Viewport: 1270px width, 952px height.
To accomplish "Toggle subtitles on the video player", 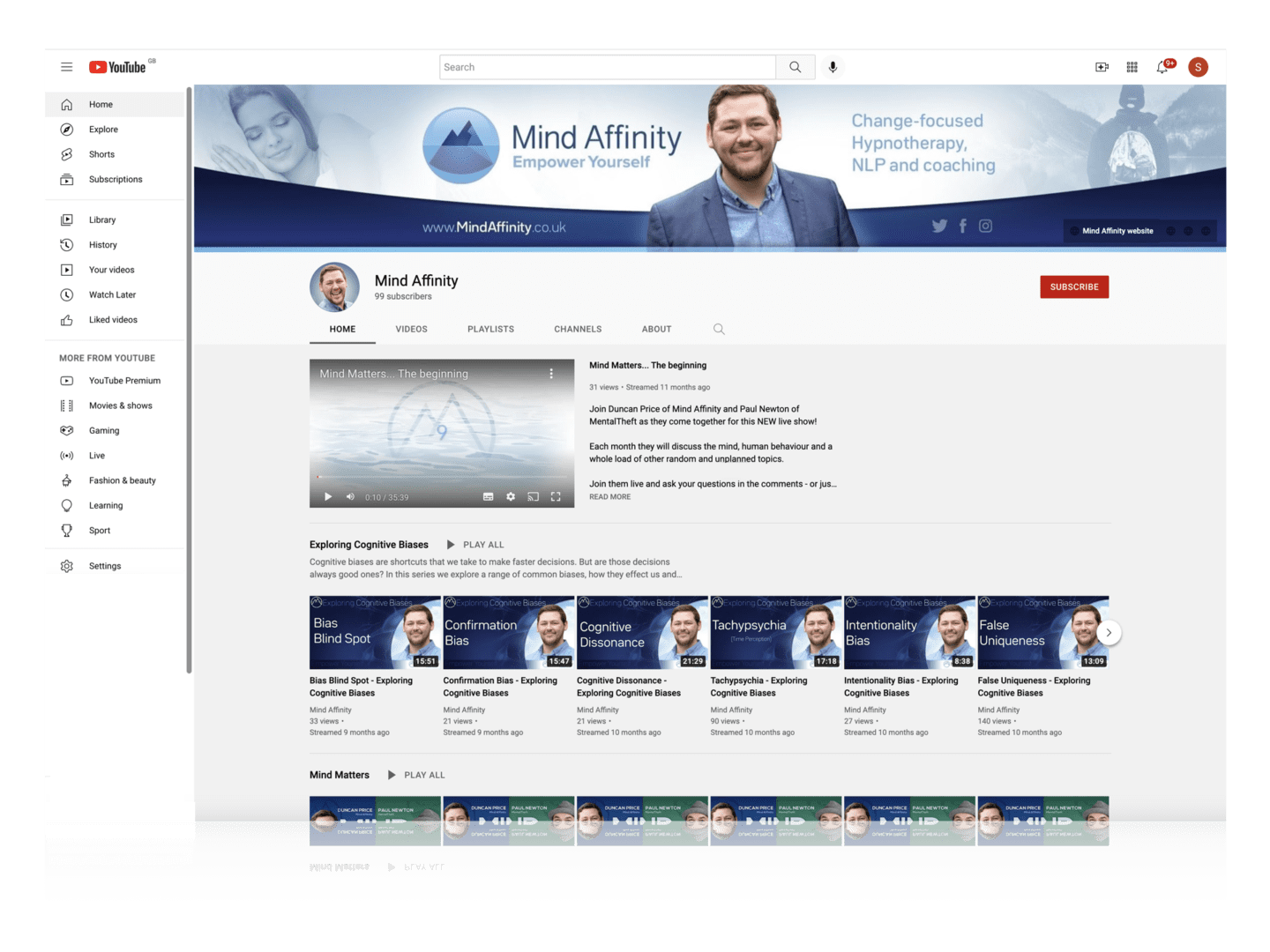I will (488, 497).
